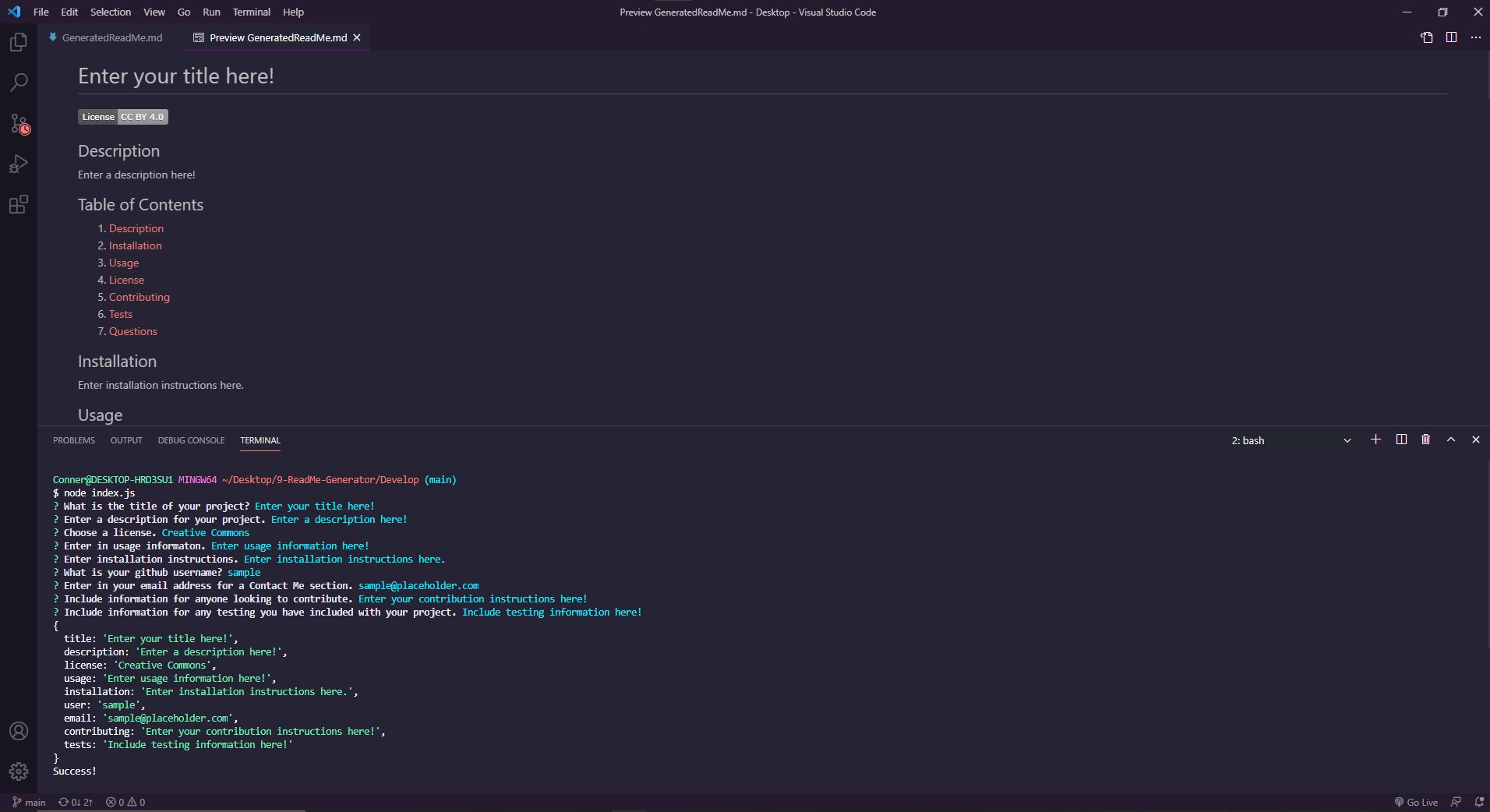Split the editor to the right
Image resolution: width=1490 pixels, height=812 pixels.
(x=1452, y=37)
